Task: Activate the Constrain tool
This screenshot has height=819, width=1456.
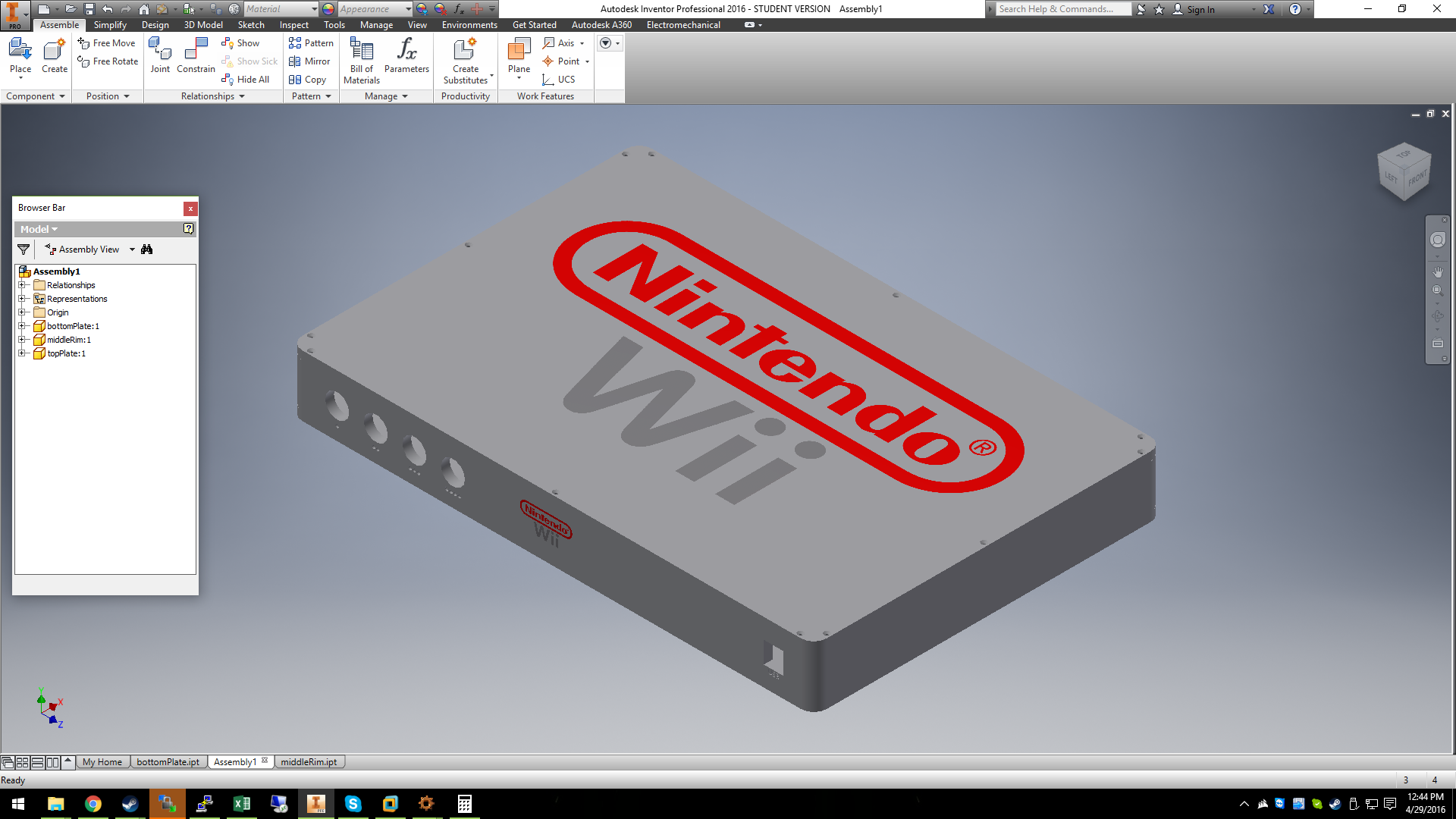Action: click(196, 56)
